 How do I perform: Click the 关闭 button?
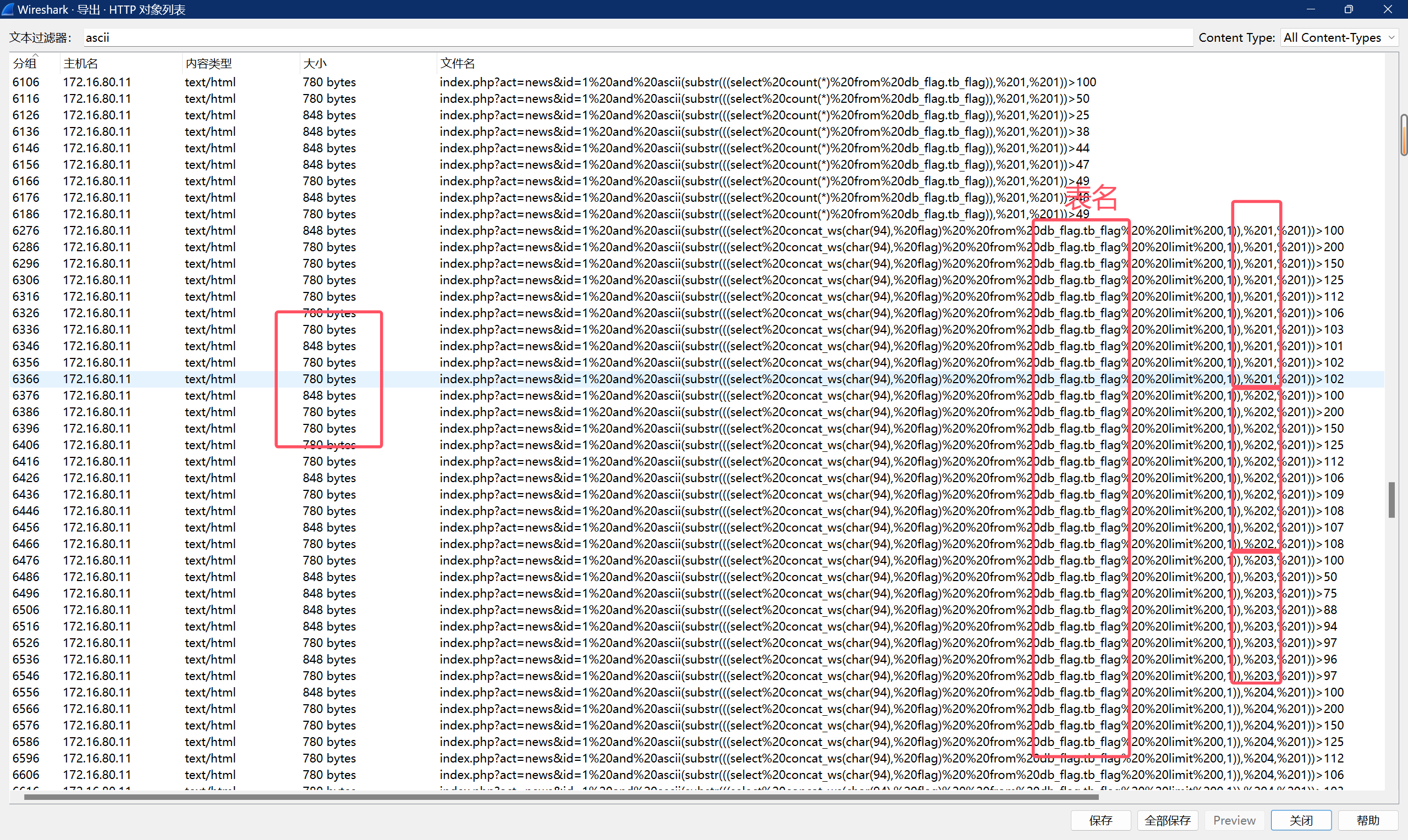(1301, 820)
